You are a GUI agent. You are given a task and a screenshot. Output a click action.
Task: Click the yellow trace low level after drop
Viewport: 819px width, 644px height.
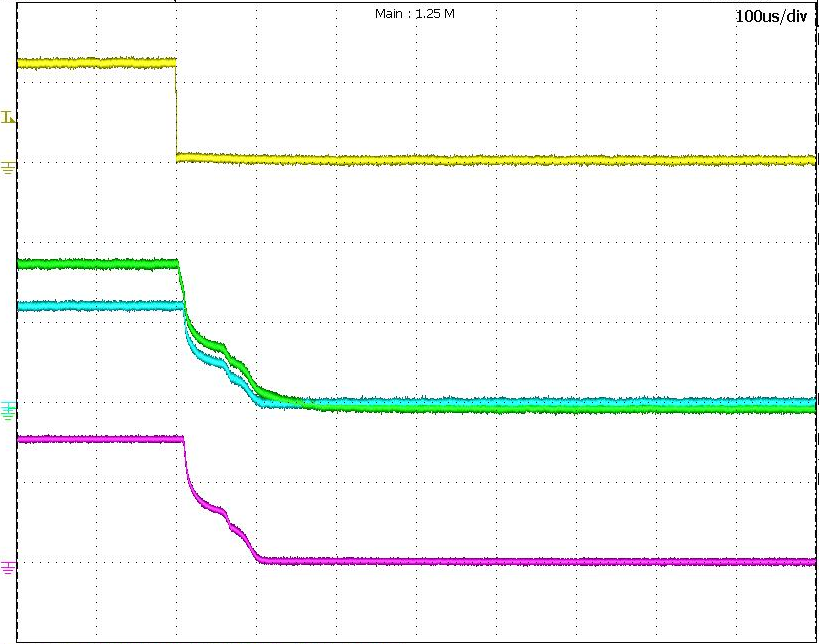point(500,159)
